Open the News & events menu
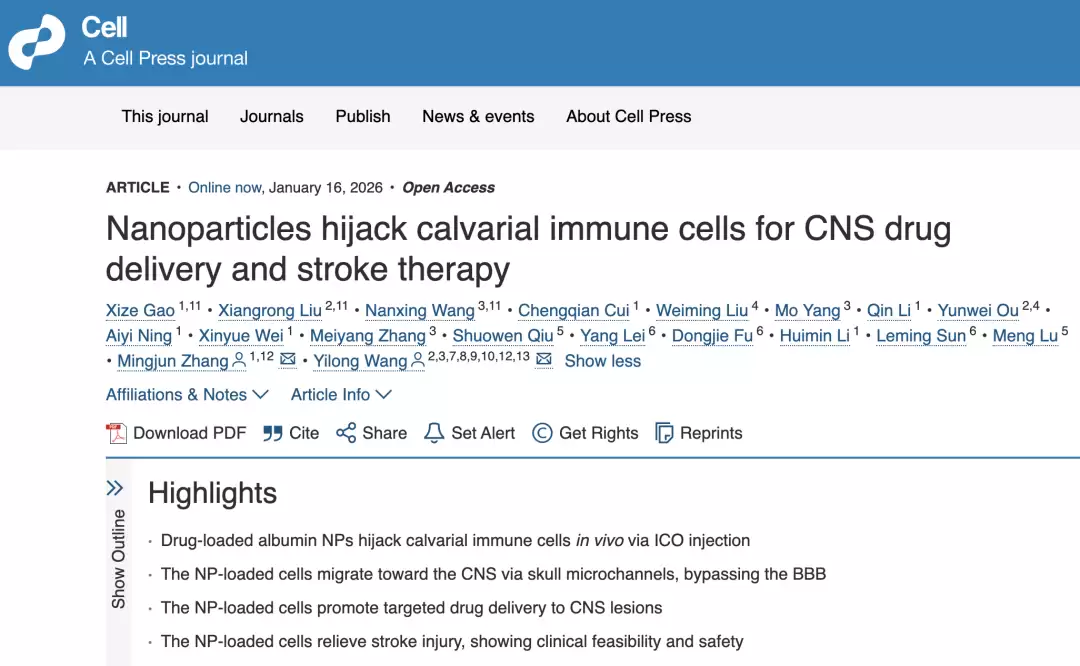Viewport: 1080px width, 666px height. point(478,117)
